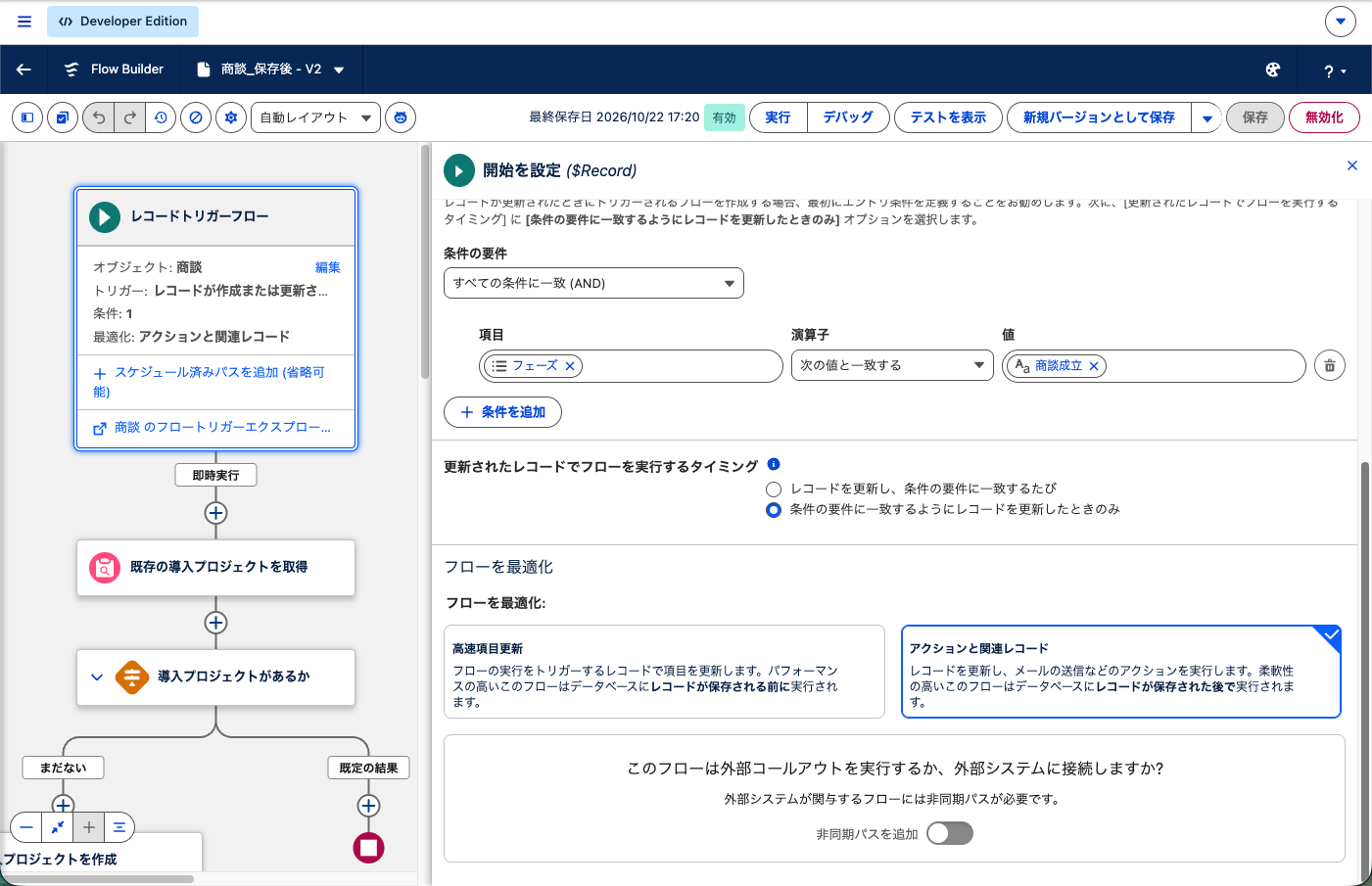Select 条件の要件に一致するようにレコードを更新したときのみ option
This screenshot has width=1372, height=886.
[774, 510]
